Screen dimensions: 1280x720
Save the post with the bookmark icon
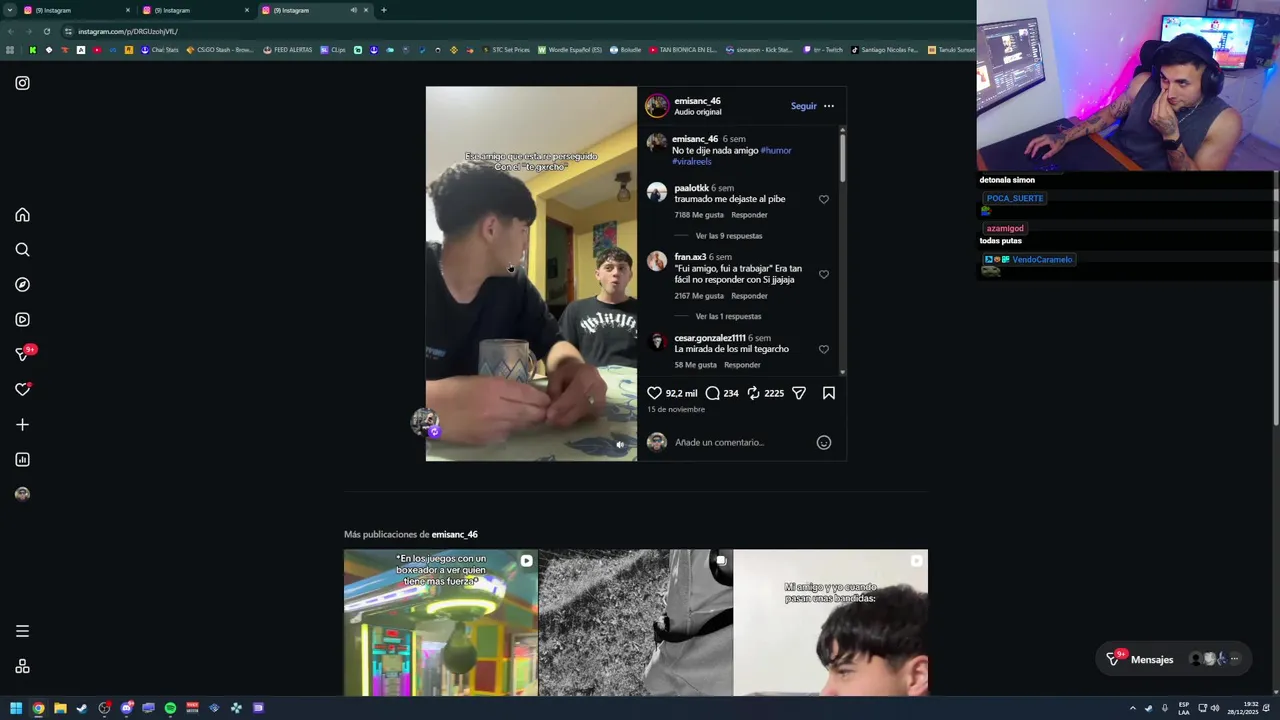pos(829,393)
